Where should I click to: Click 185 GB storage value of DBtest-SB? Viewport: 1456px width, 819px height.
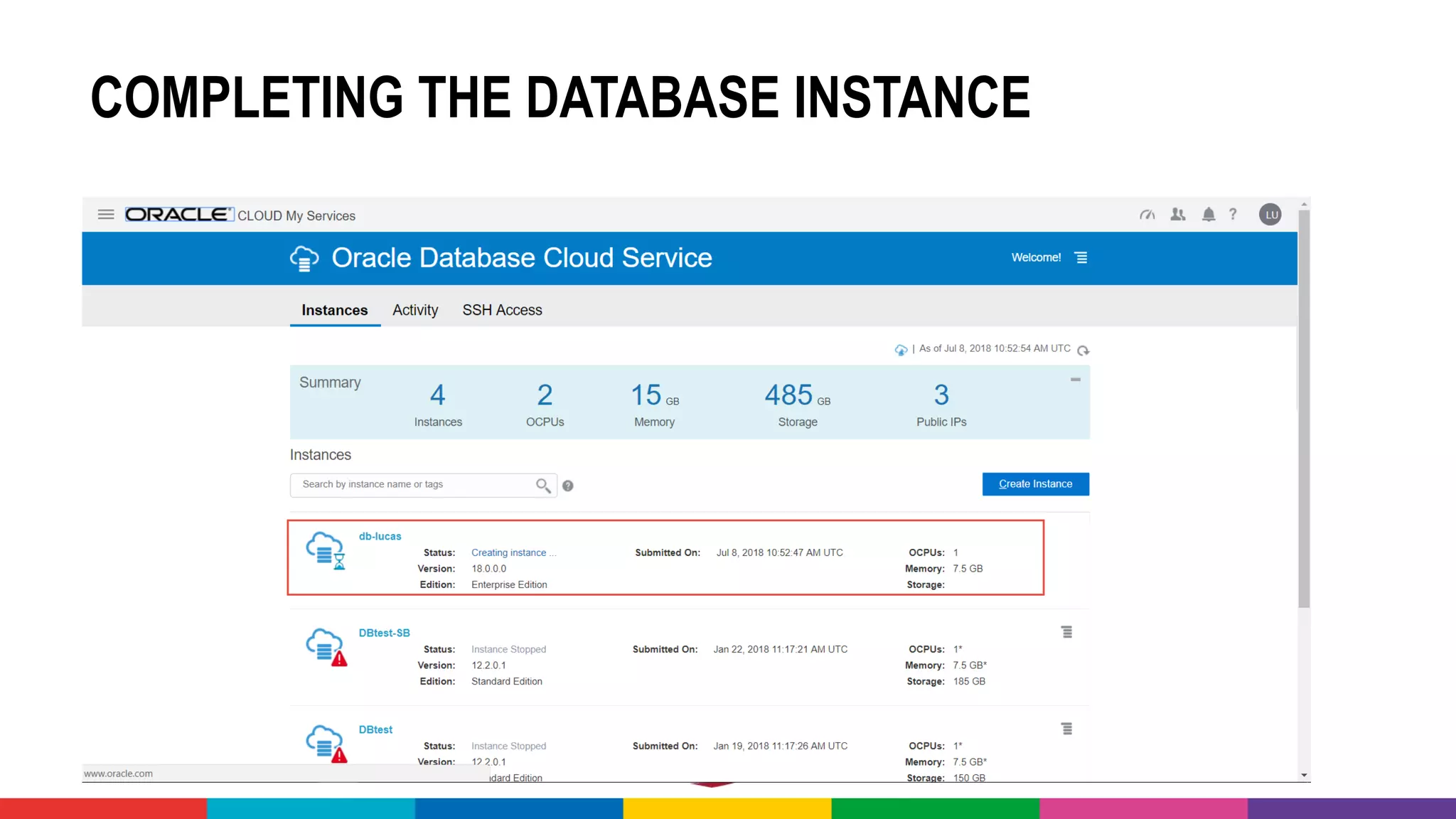tap(969, 681)
